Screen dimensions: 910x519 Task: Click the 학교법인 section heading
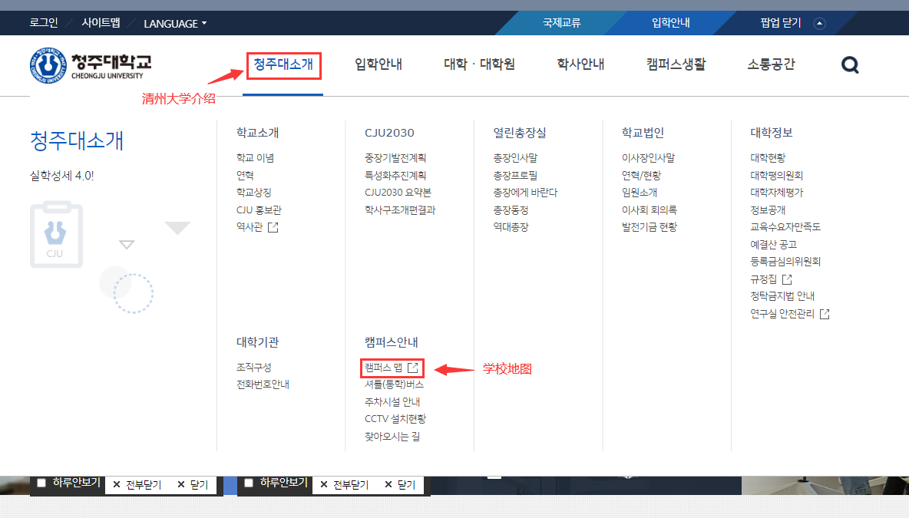click(x=642, y=133)
